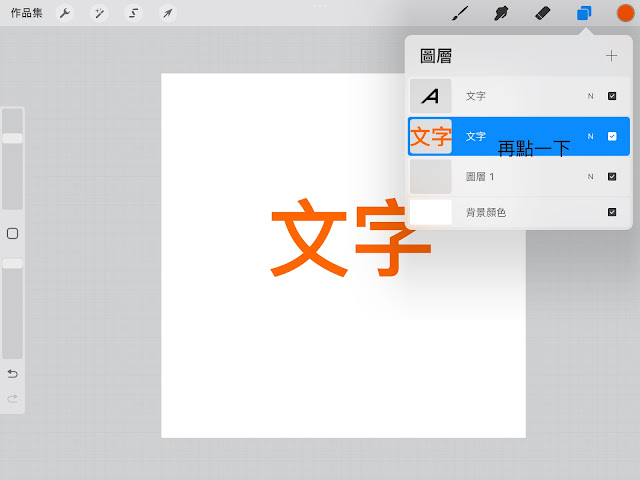Click the brush size slider handle
The height and width of the screenshot is (480, 640).
pos(13,138)
